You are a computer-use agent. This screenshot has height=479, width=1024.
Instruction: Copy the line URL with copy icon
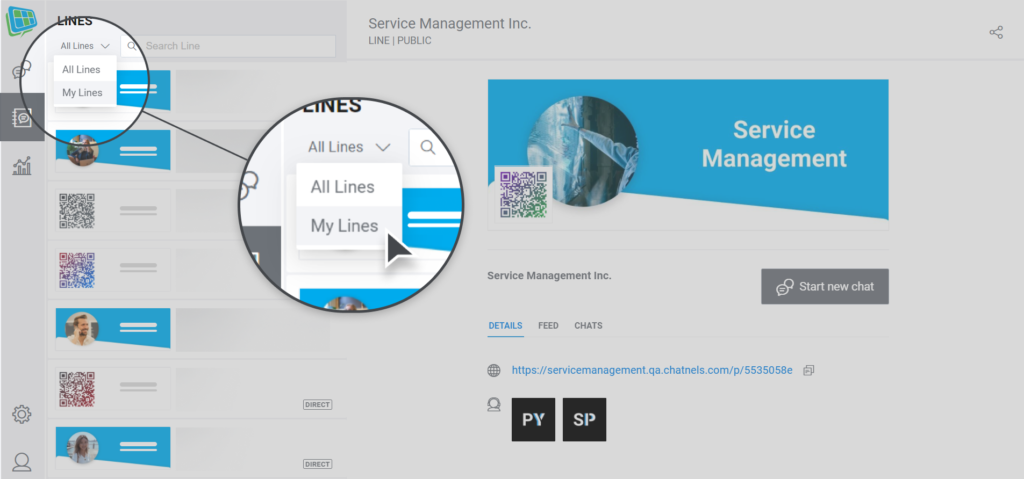808,371
